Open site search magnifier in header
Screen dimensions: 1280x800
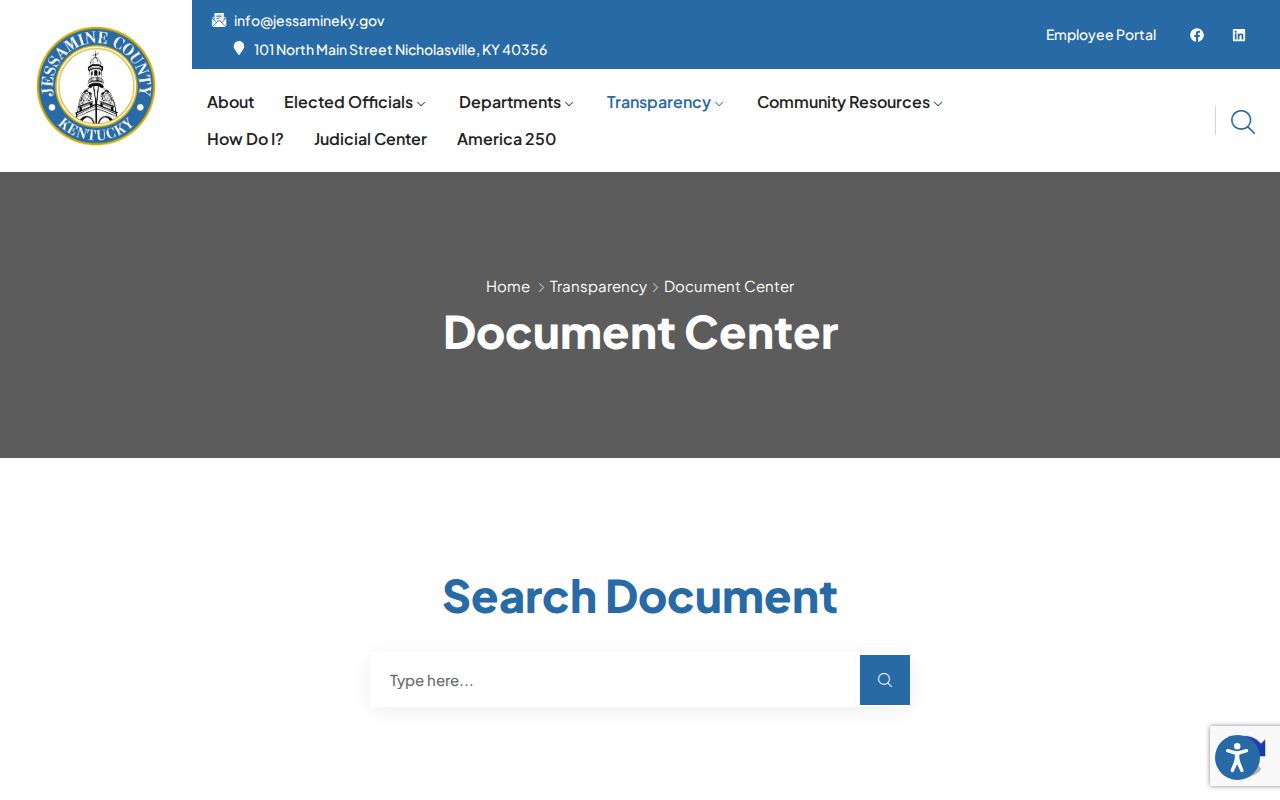pos(1243,121)
